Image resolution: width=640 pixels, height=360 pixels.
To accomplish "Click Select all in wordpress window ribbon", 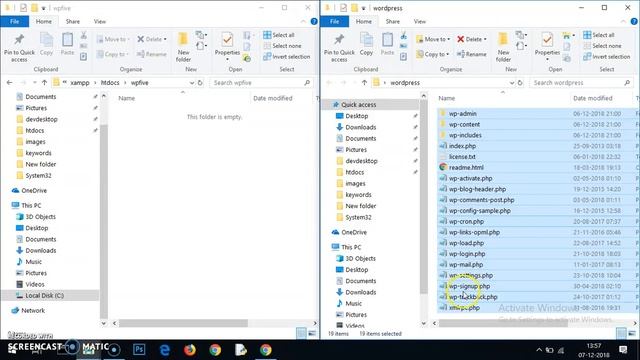I will (x=598, y=35).
